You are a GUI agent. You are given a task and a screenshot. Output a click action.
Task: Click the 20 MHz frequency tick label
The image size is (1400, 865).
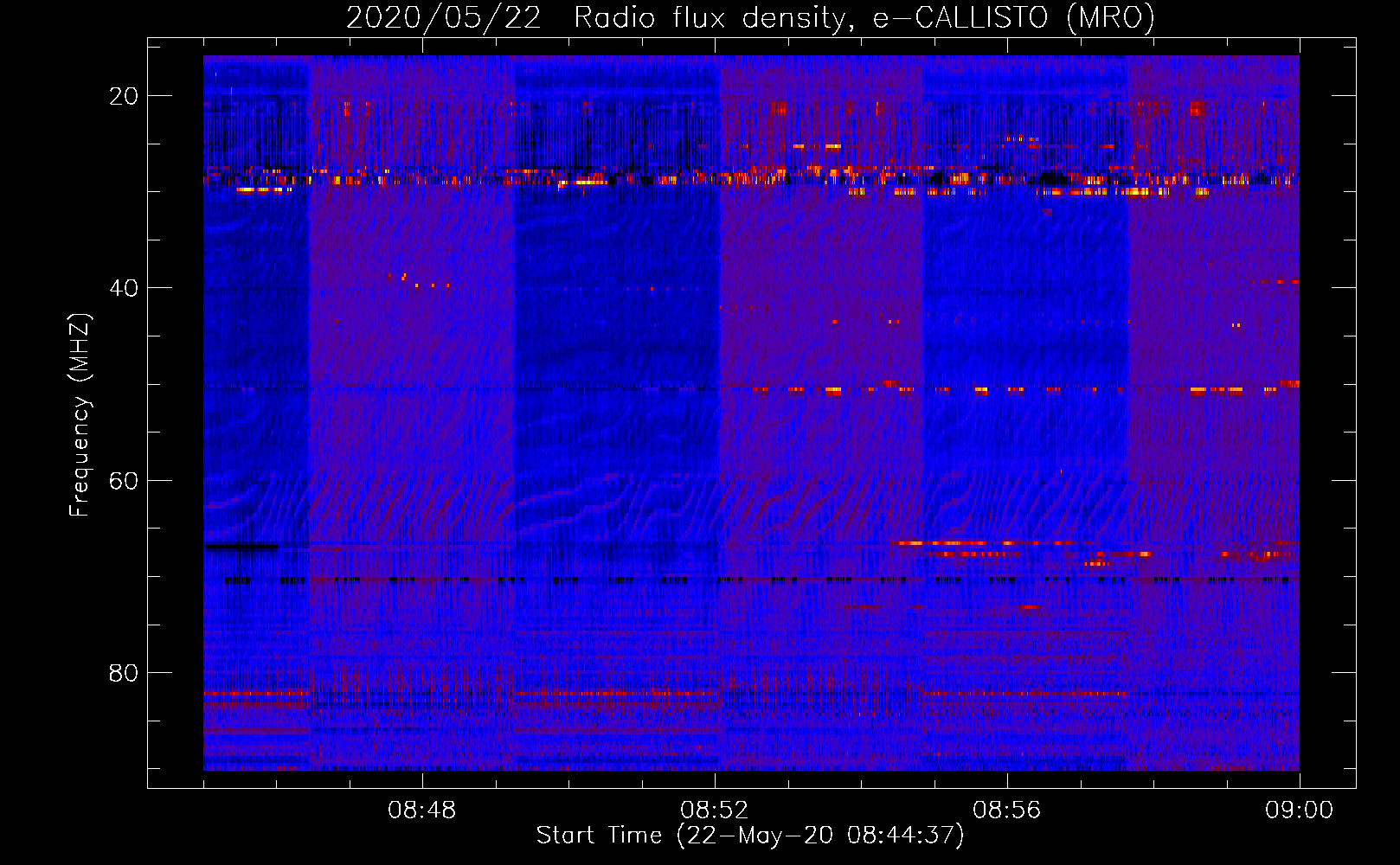[x=125, y=96]
